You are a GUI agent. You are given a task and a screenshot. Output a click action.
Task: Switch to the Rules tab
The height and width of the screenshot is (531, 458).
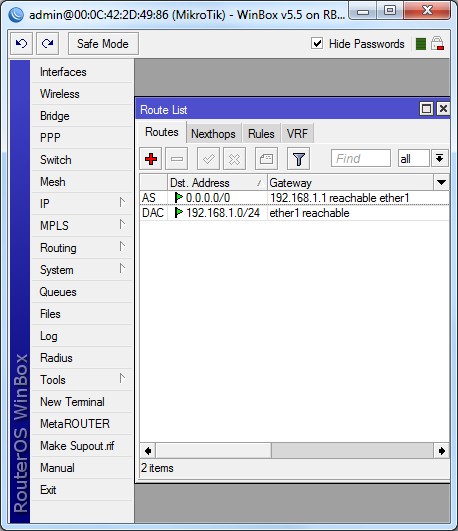coord(261,133)
